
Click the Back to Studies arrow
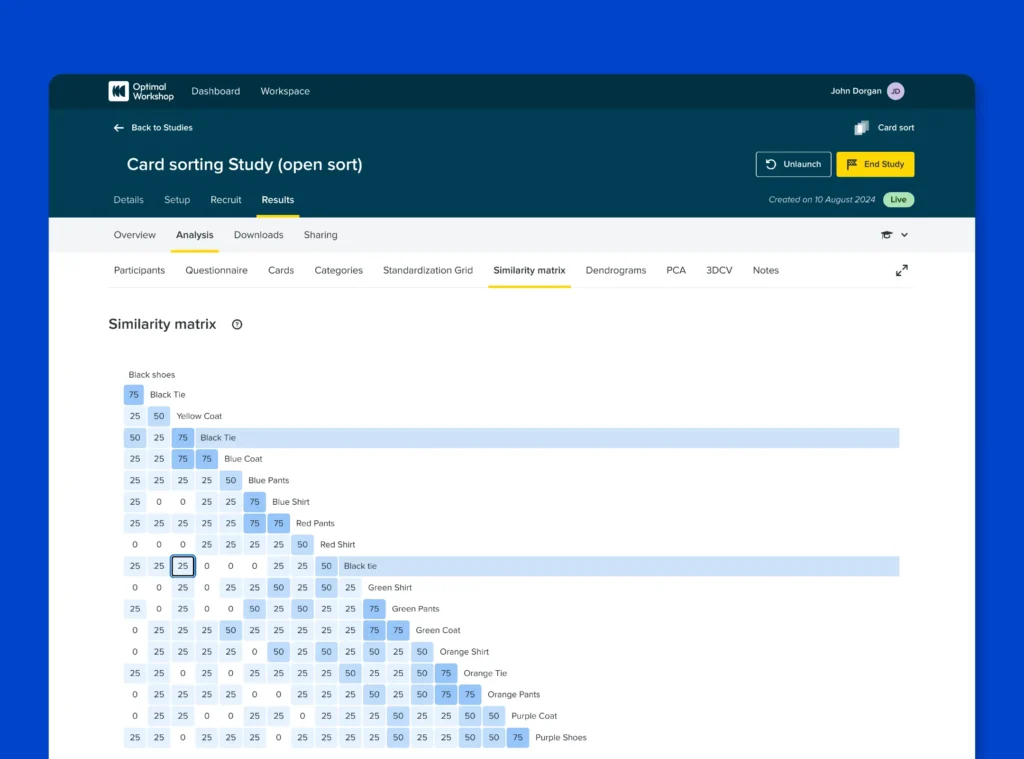coord(118,128)
